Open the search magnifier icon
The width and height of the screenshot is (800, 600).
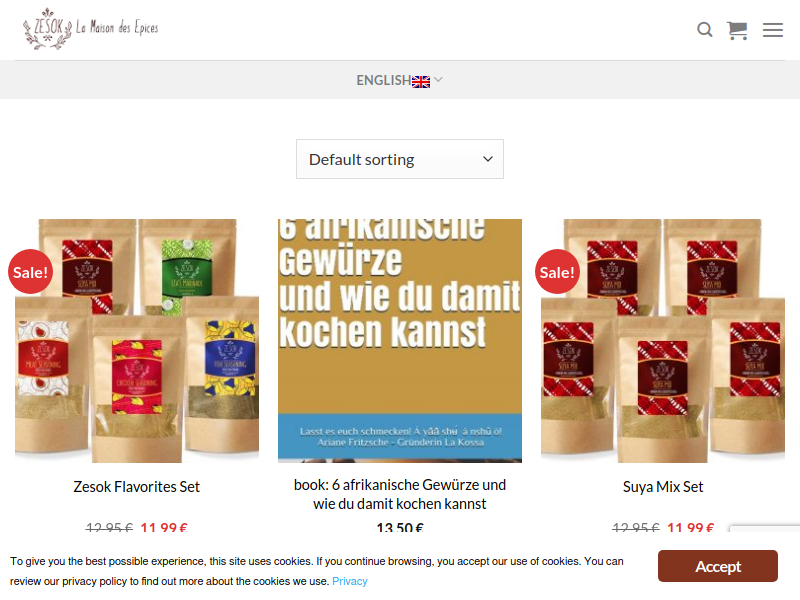point(705,30)
